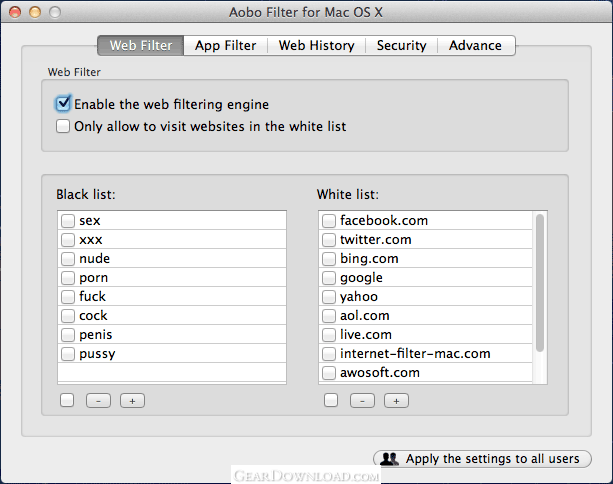Select the internet-filter-mac.com list row

coord(415,354)
